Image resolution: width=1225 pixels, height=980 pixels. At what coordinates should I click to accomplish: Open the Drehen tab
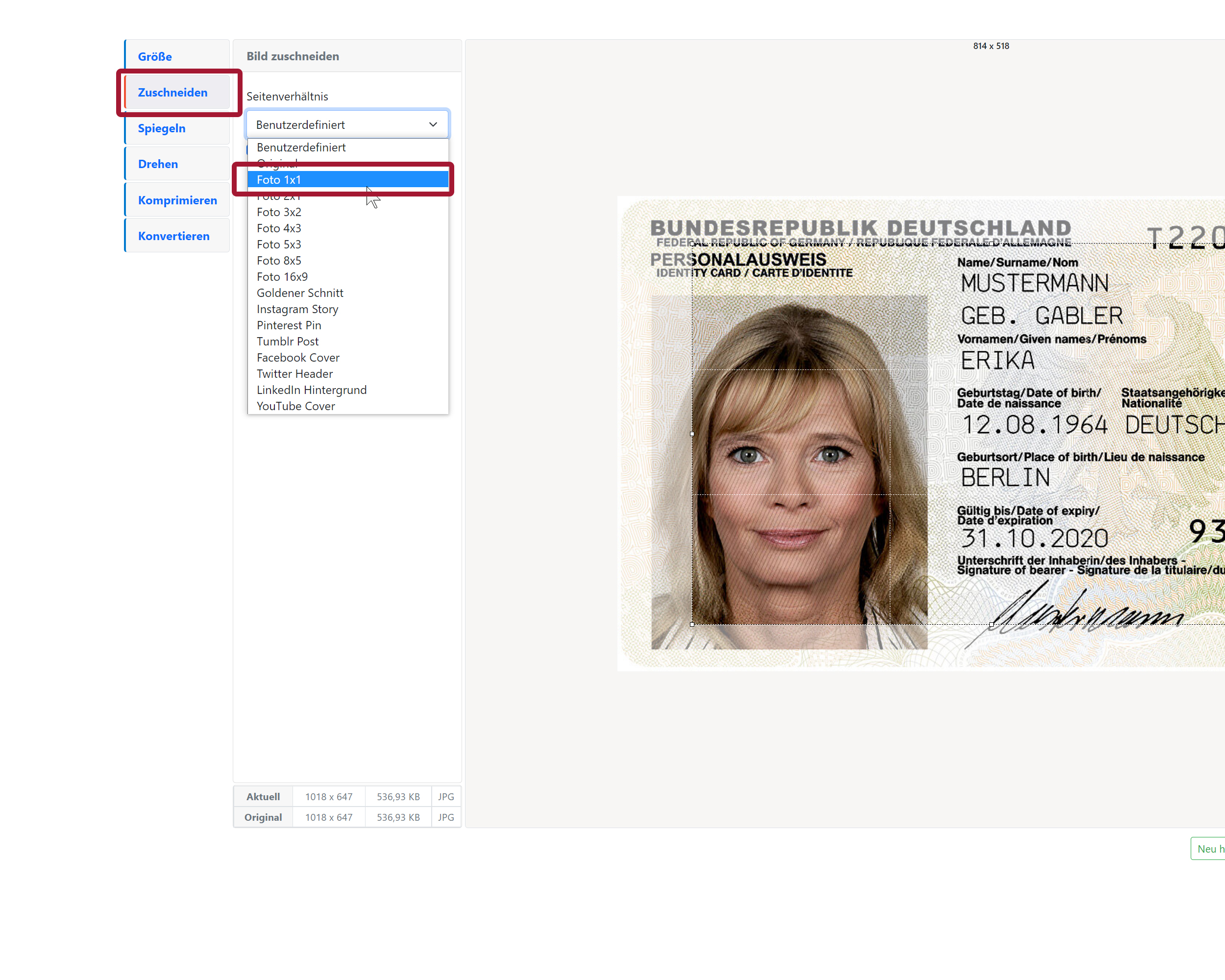(x=158, y=164)
